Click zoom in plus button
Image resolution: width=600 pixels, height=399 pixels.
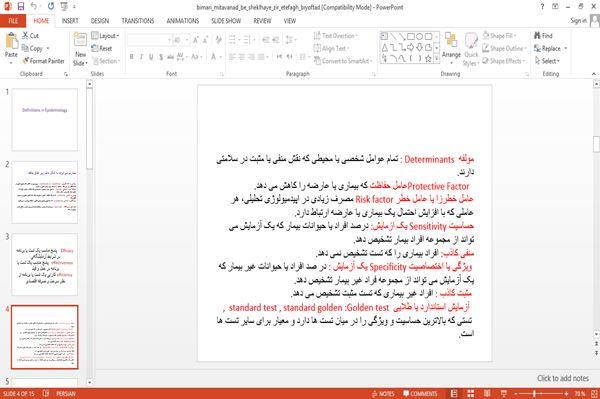566,393
